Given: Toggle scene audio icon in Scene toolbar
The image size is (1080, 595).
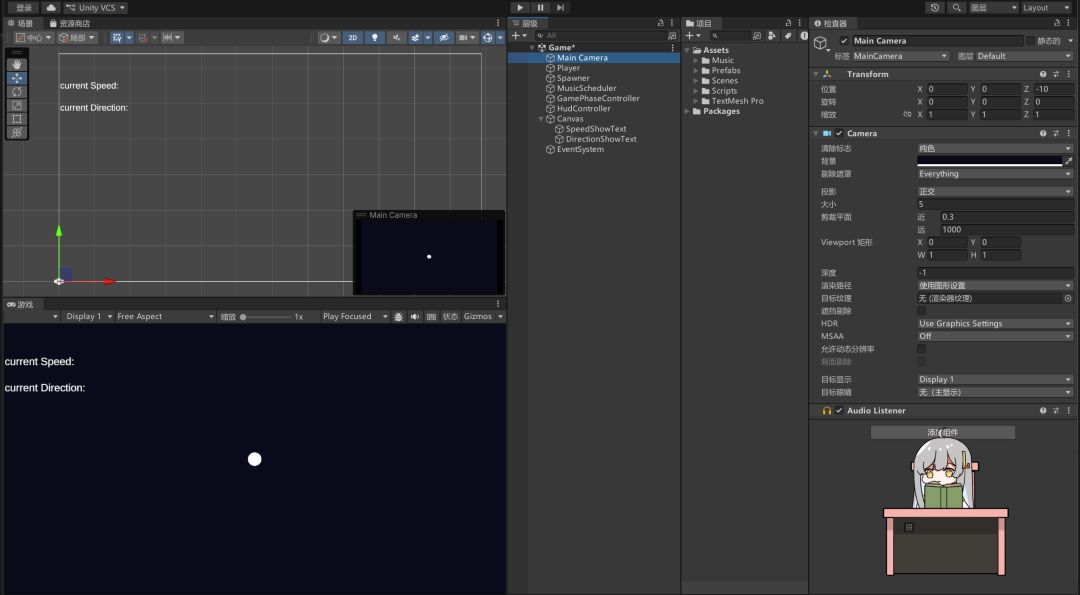Looking at the screenshot, I should [x=396, y=38].
